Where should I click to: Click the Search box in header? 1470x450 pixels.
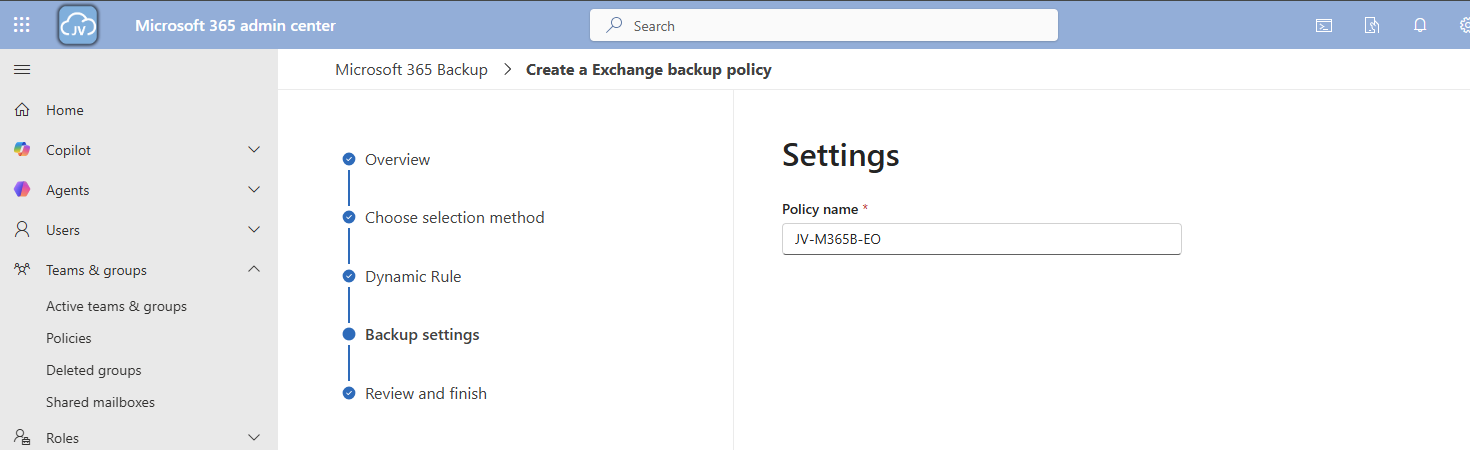click(x=823, y=26)
